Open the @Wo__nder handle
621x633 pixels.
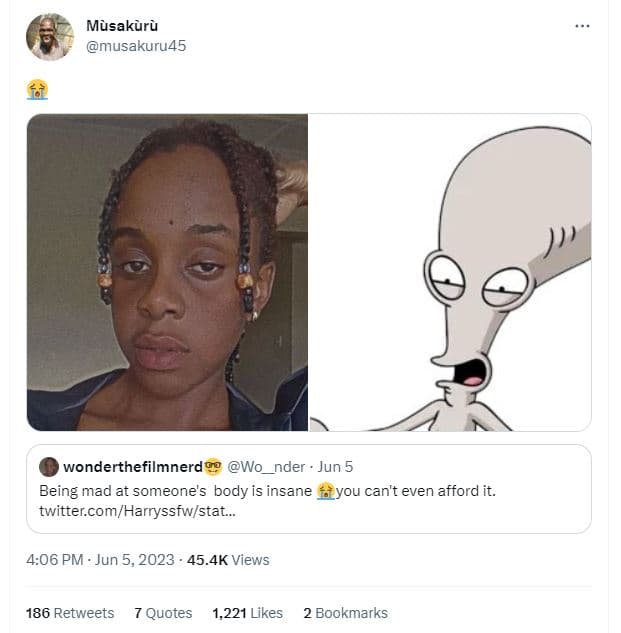tap(266, 467)
